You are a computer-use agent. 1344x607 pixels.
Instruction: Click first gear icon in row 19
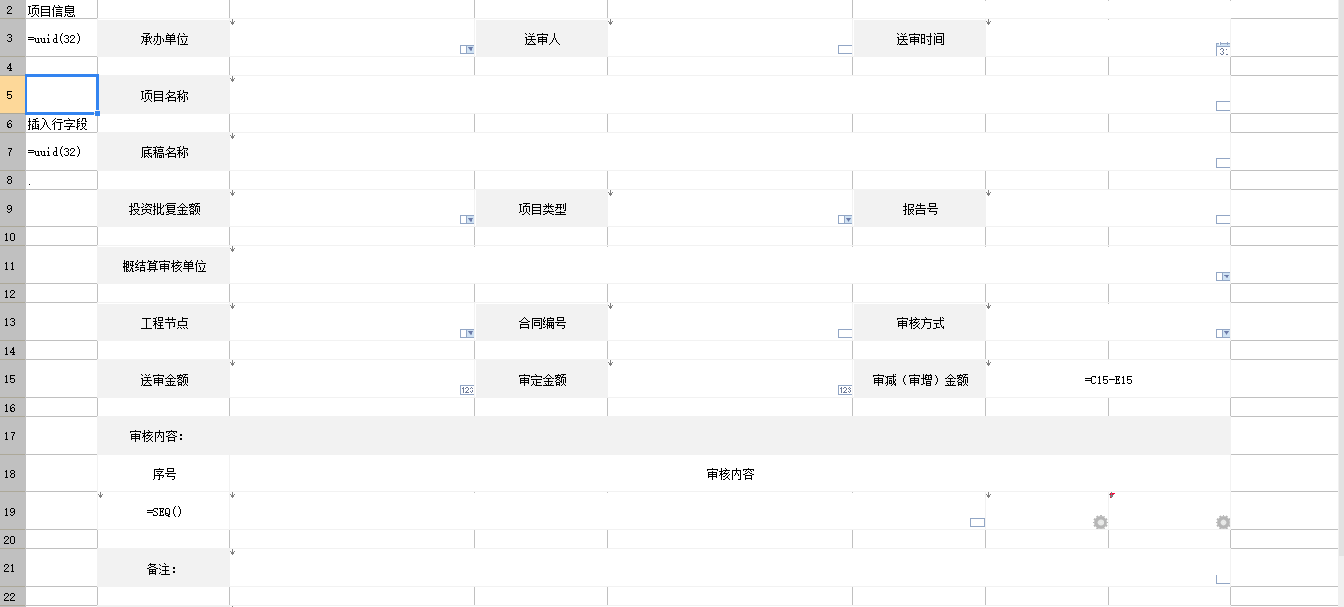tap(1100, 522)
